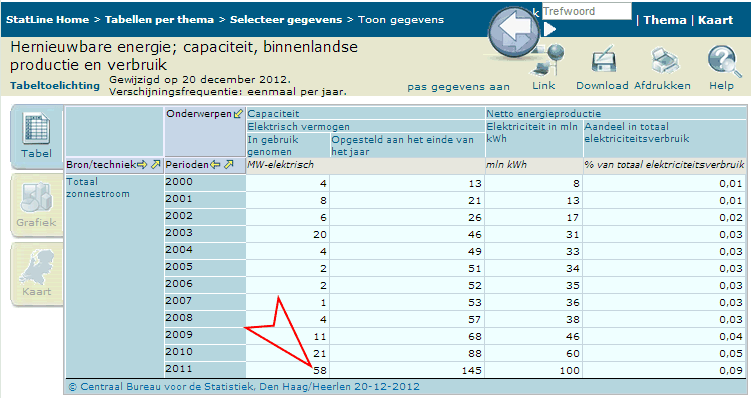The image size is (751, 398).
Task: Open the Kaart map view tab
Action: 36,274
